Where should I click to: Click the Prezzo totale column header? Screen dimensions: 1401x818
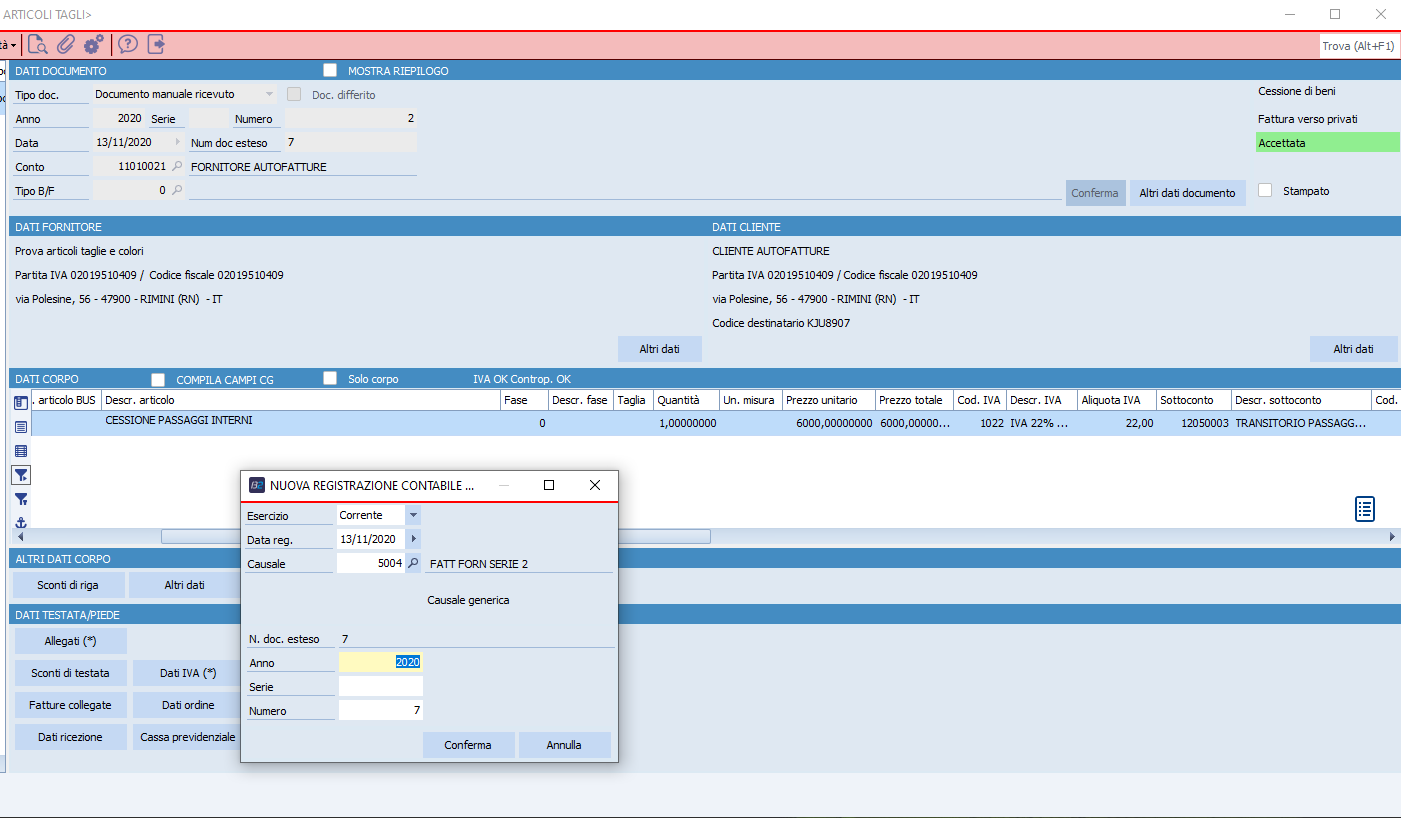point(914,400)
